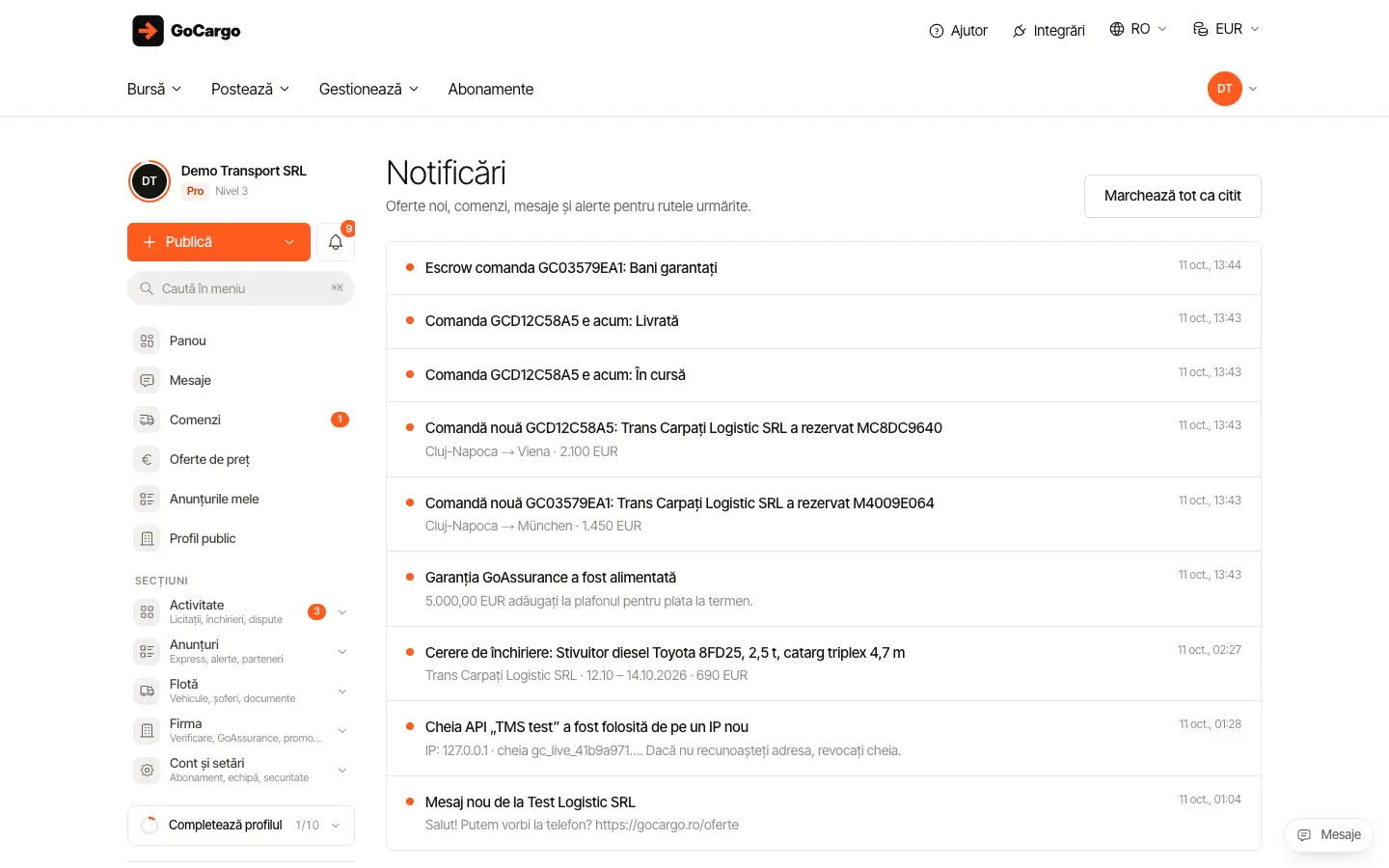Expand the Flotă section chevron
Screen dimensions: 1389x868
pos(342,692)
